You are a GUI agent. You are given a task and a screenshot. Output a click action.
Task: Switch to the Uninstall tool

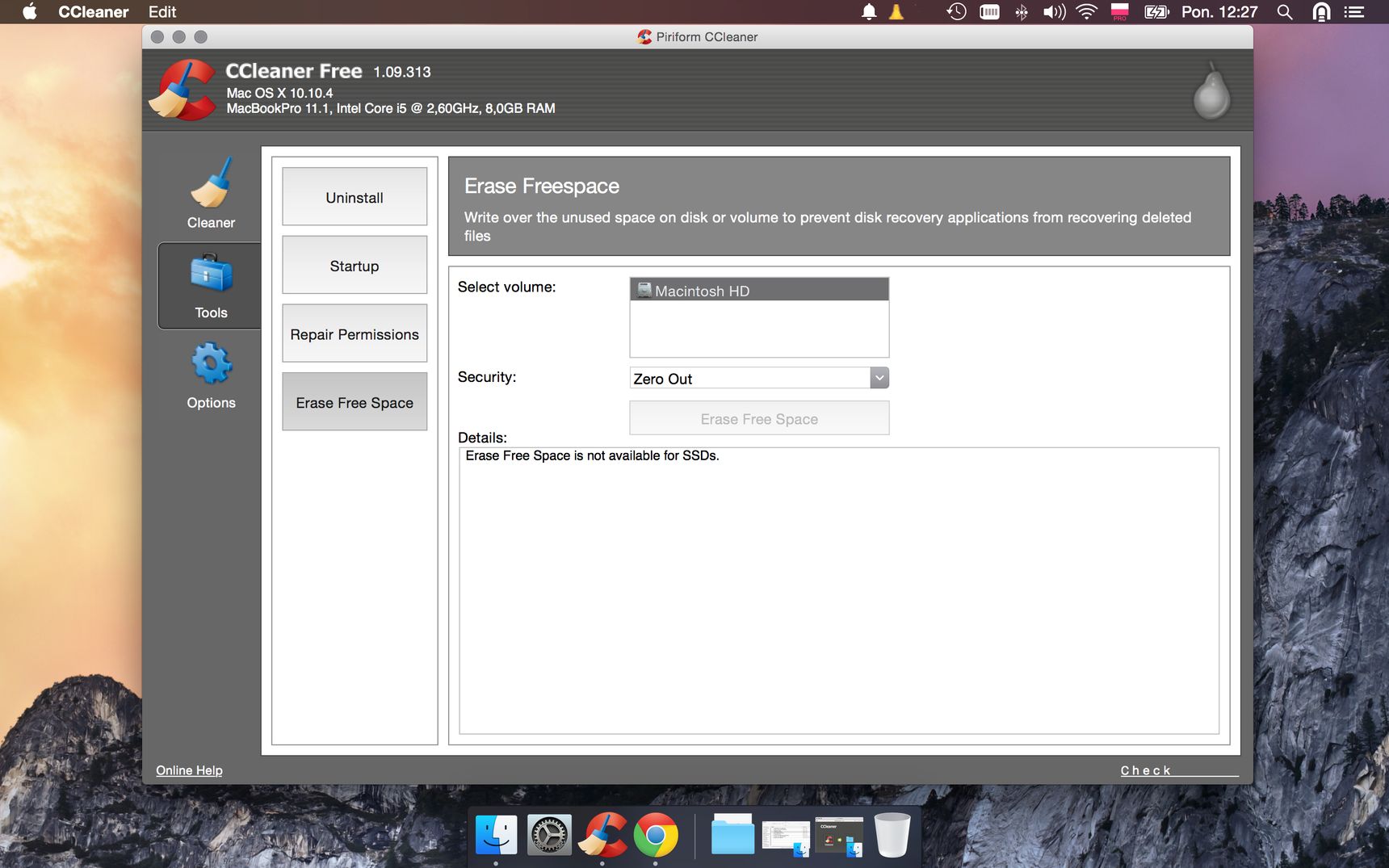coord(355,196)
